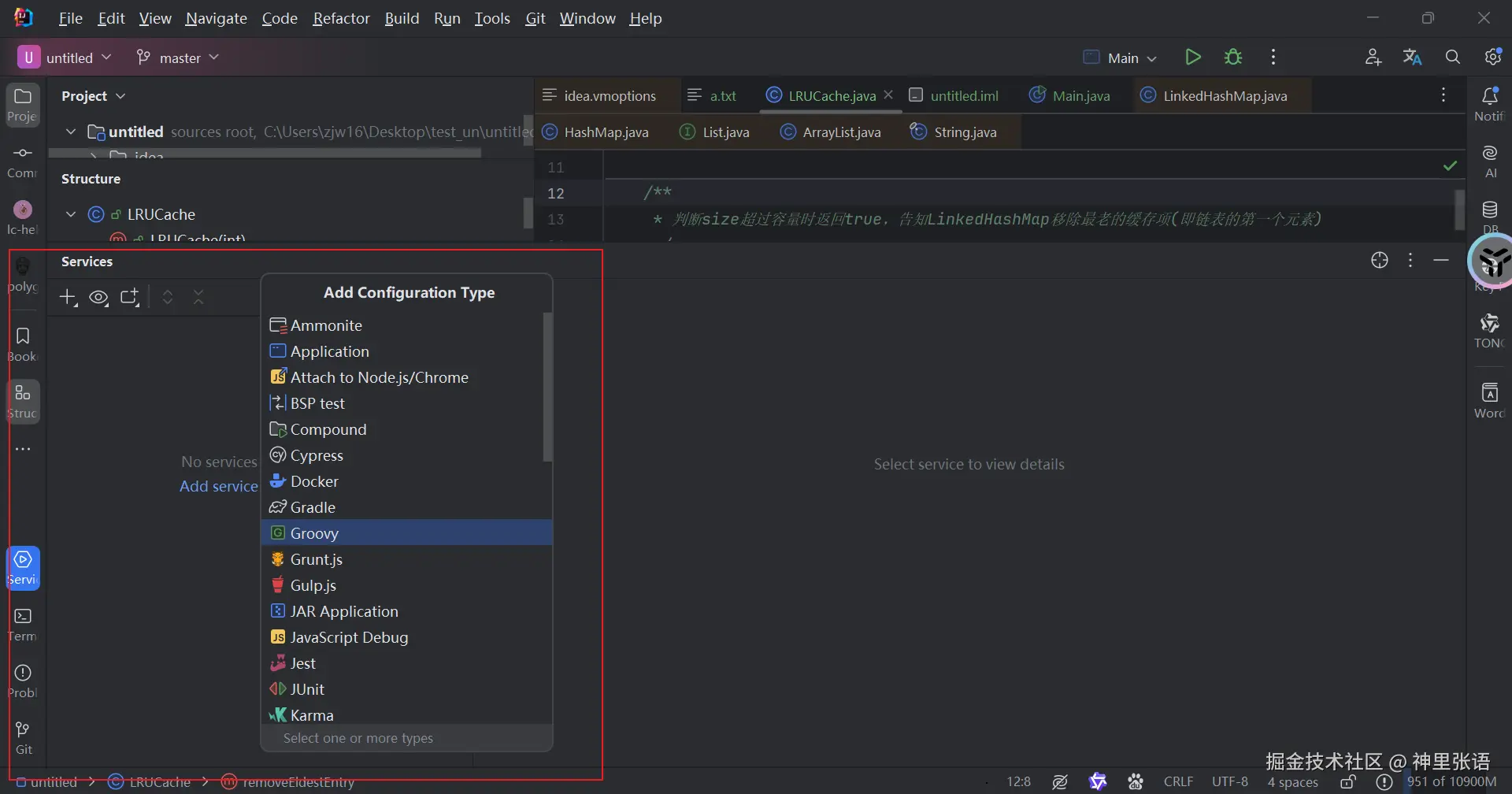Open the Build menu
Image resolution: width=1512 pixels, height=794 pixels.
point(402,18)
